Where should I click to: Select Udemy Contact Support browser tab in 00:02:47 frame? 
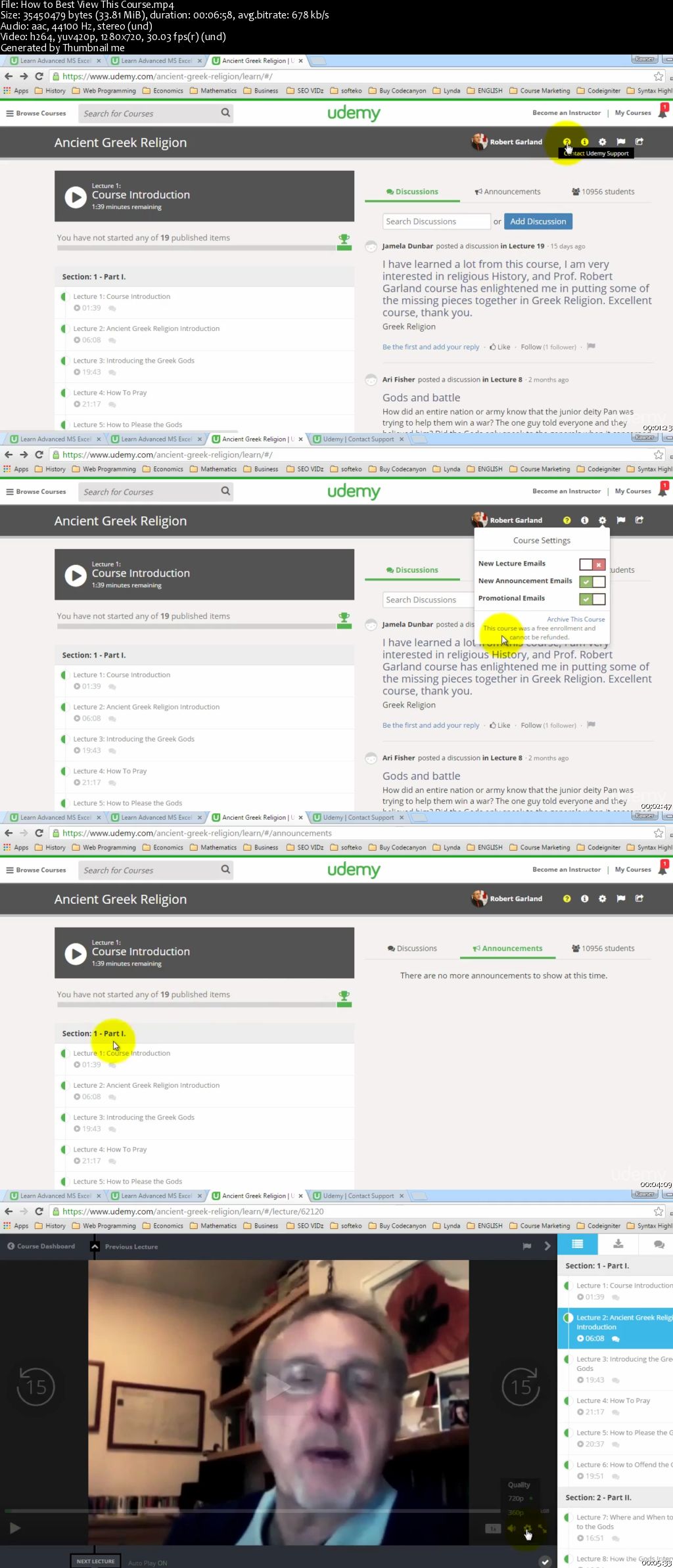(358, 439)
